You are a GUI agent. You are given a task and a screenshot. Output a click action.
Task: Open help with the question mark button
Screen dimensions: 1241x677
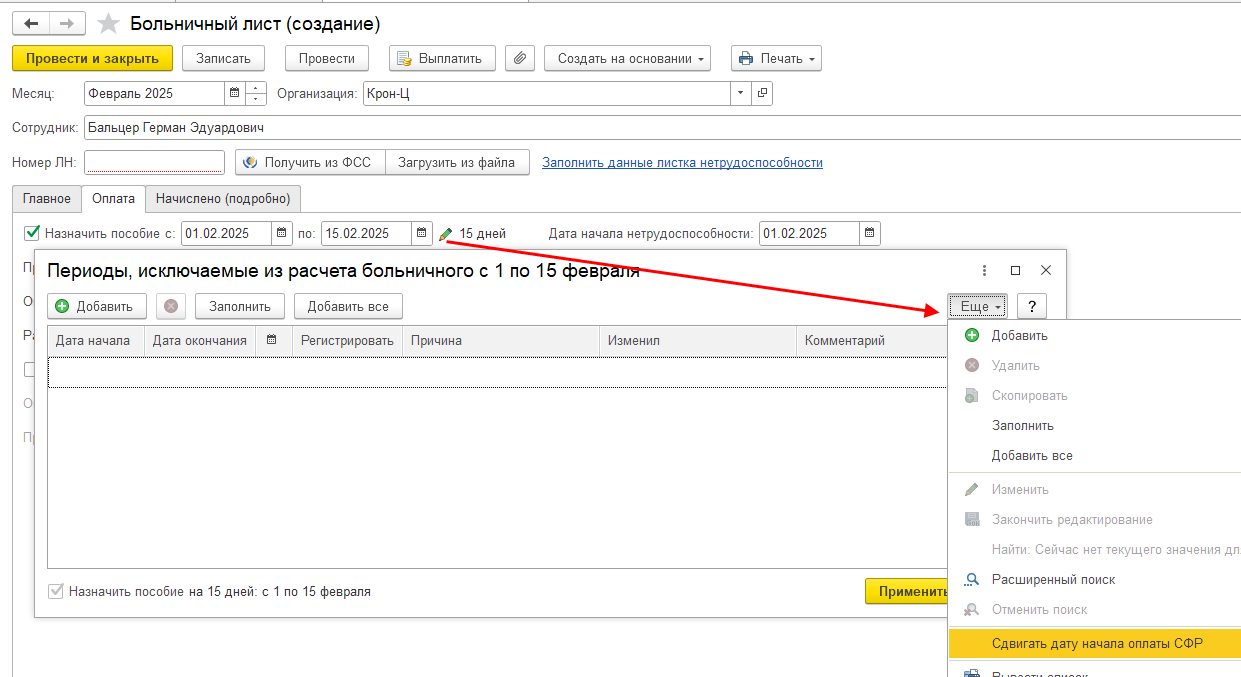pyautogui.click(x=1032, y=307)
